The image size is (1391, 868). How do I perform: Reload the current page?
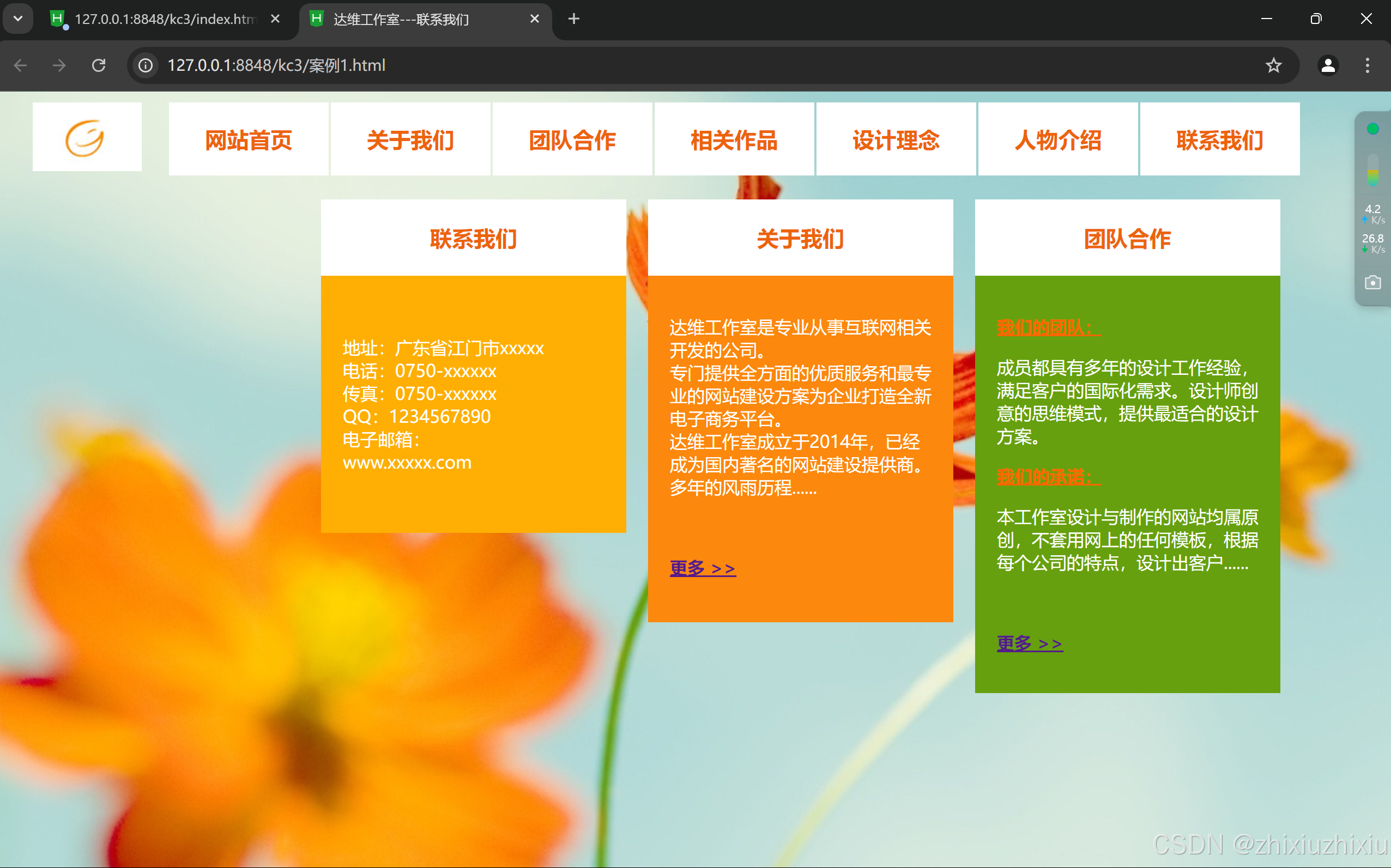(99, 65)
